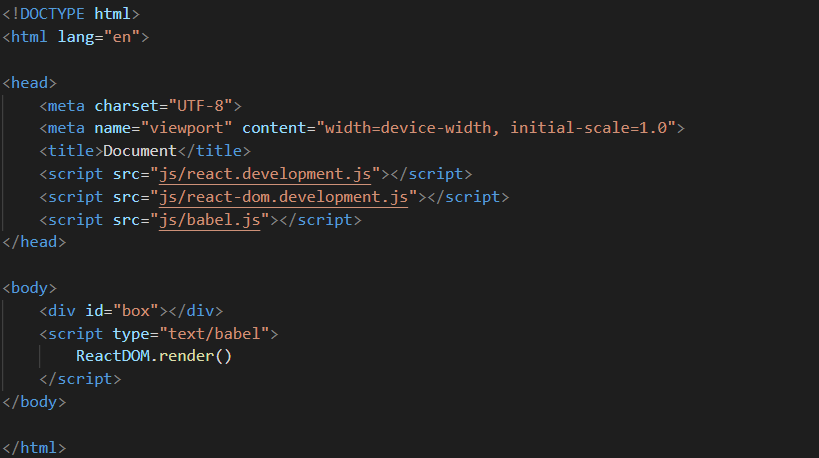The width and height of the screenshot is (819, 458).
Task: Place cursor on the lang "en" value
Action: point(128,38)
